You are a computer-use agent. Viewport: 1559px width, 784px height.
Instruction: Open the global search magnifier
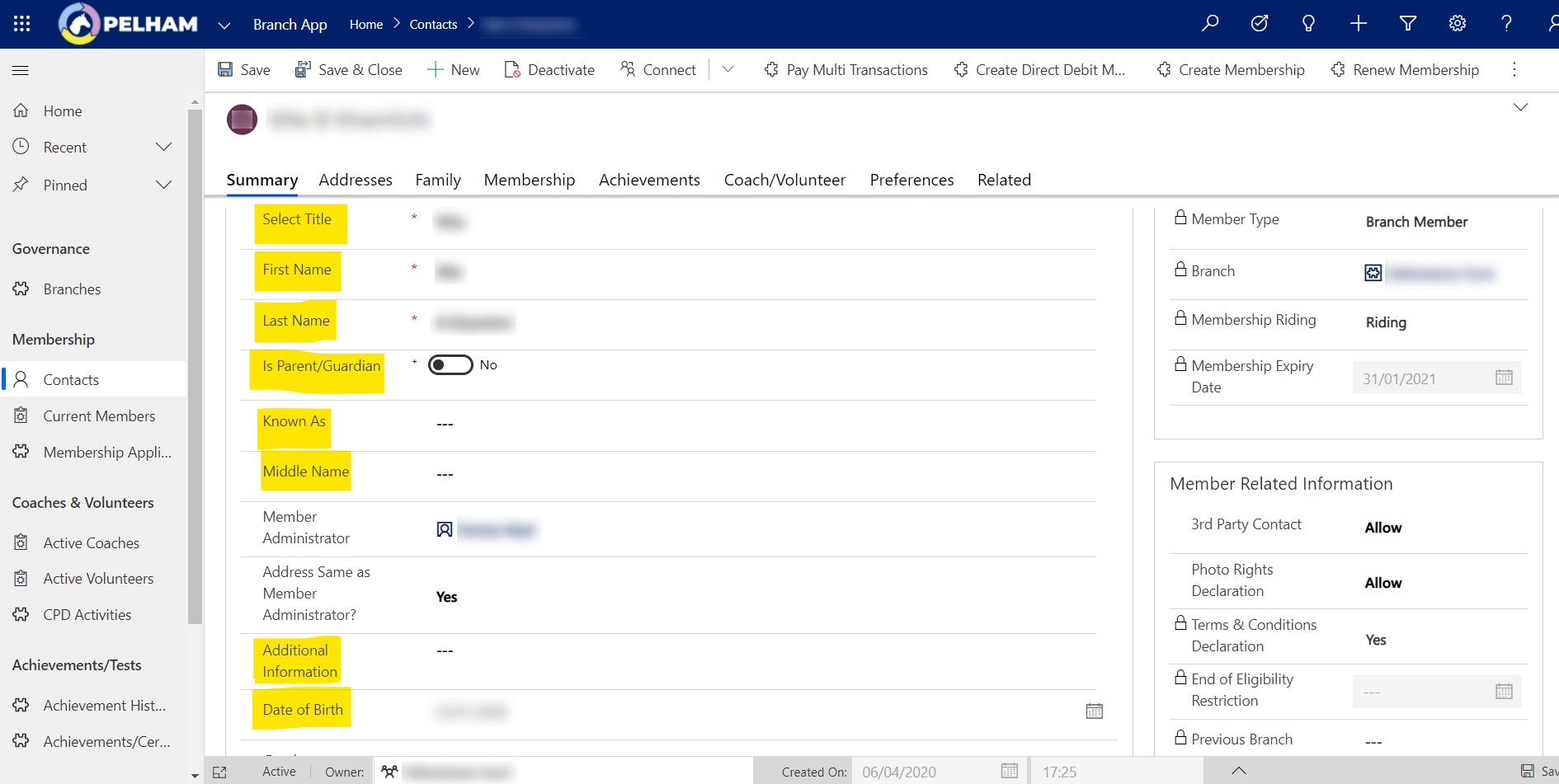[1209, 24]
